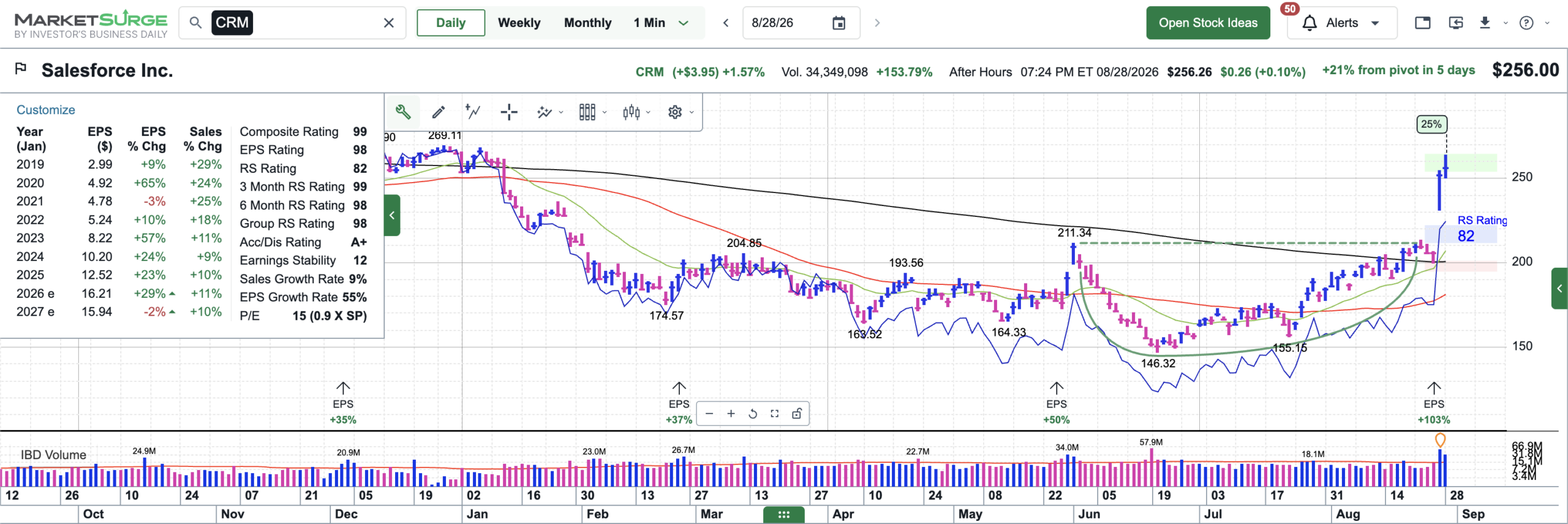Screen dimensions: 1568x524
Task: Expand the 1 Min interval dropdown
Action: click(x=684, y=23)
